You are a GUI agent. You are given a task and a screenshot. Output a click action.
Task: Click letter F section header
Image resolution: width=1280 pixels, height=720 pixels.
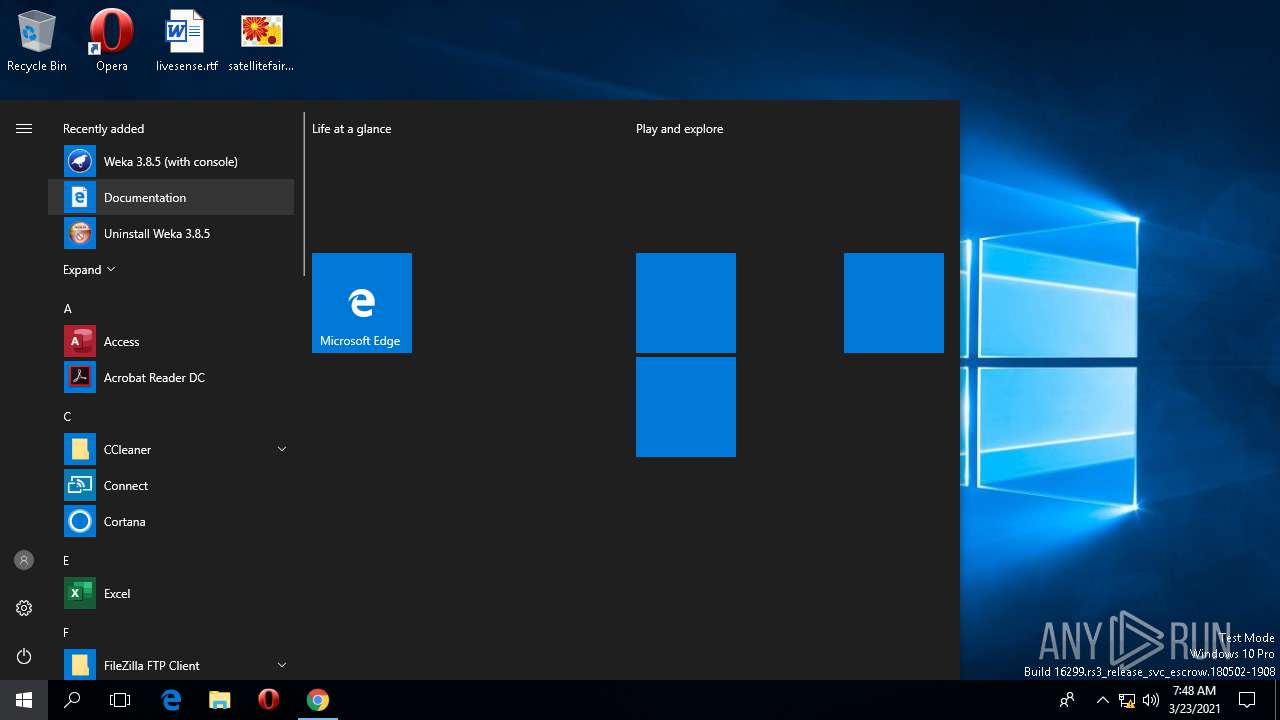66,633
